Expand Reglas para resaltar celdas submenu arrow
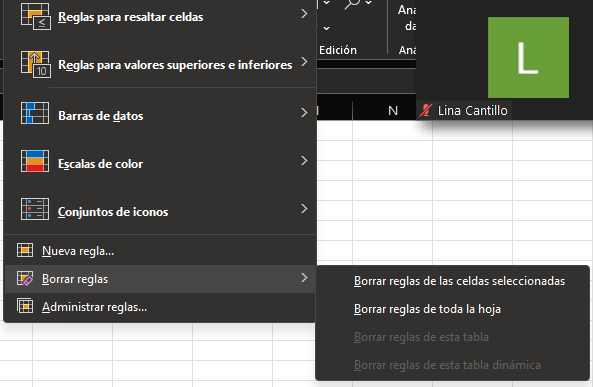 [304, 14]
